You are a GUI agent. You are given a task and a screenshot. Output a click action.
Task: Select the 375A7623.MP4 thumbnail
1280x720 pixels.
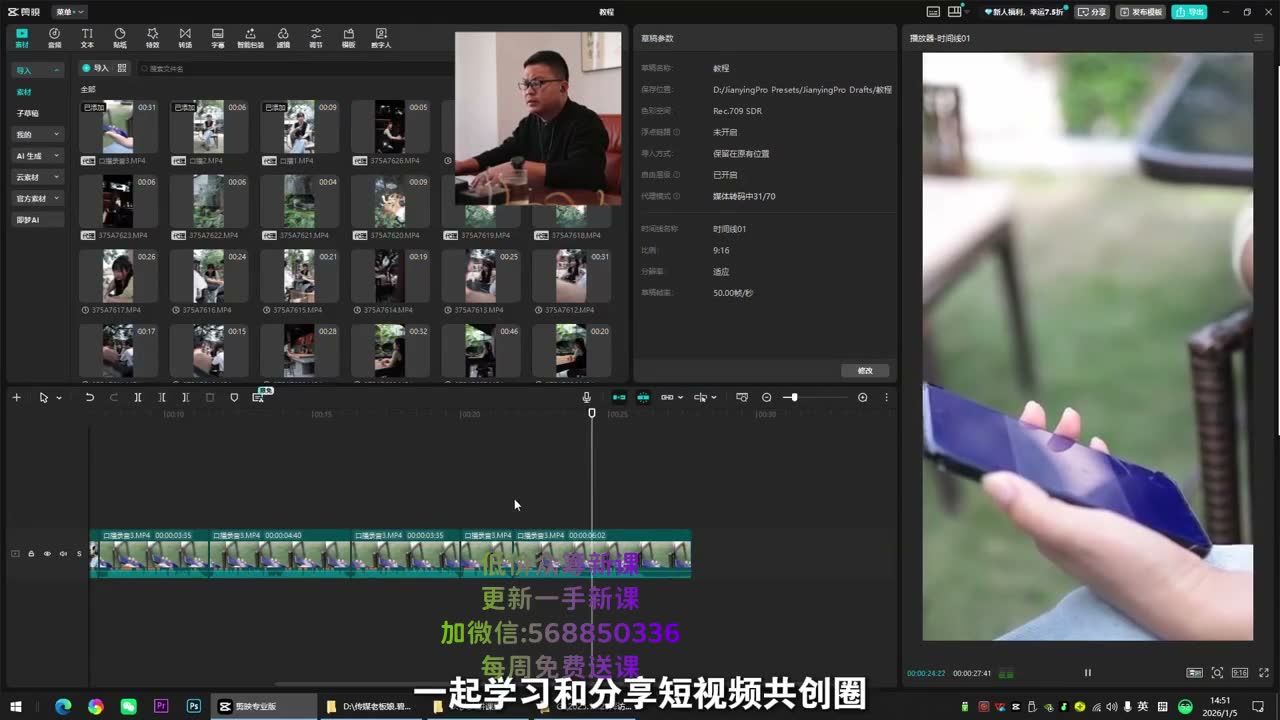118,202
